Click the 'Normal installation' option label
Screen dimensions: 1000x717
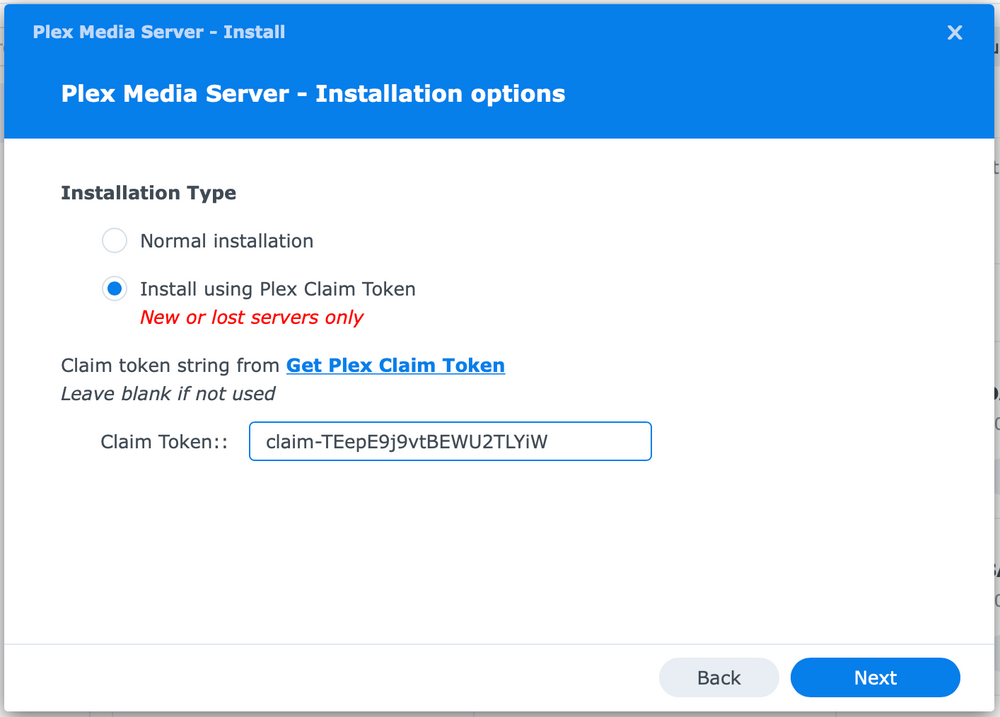click(226, 241)
